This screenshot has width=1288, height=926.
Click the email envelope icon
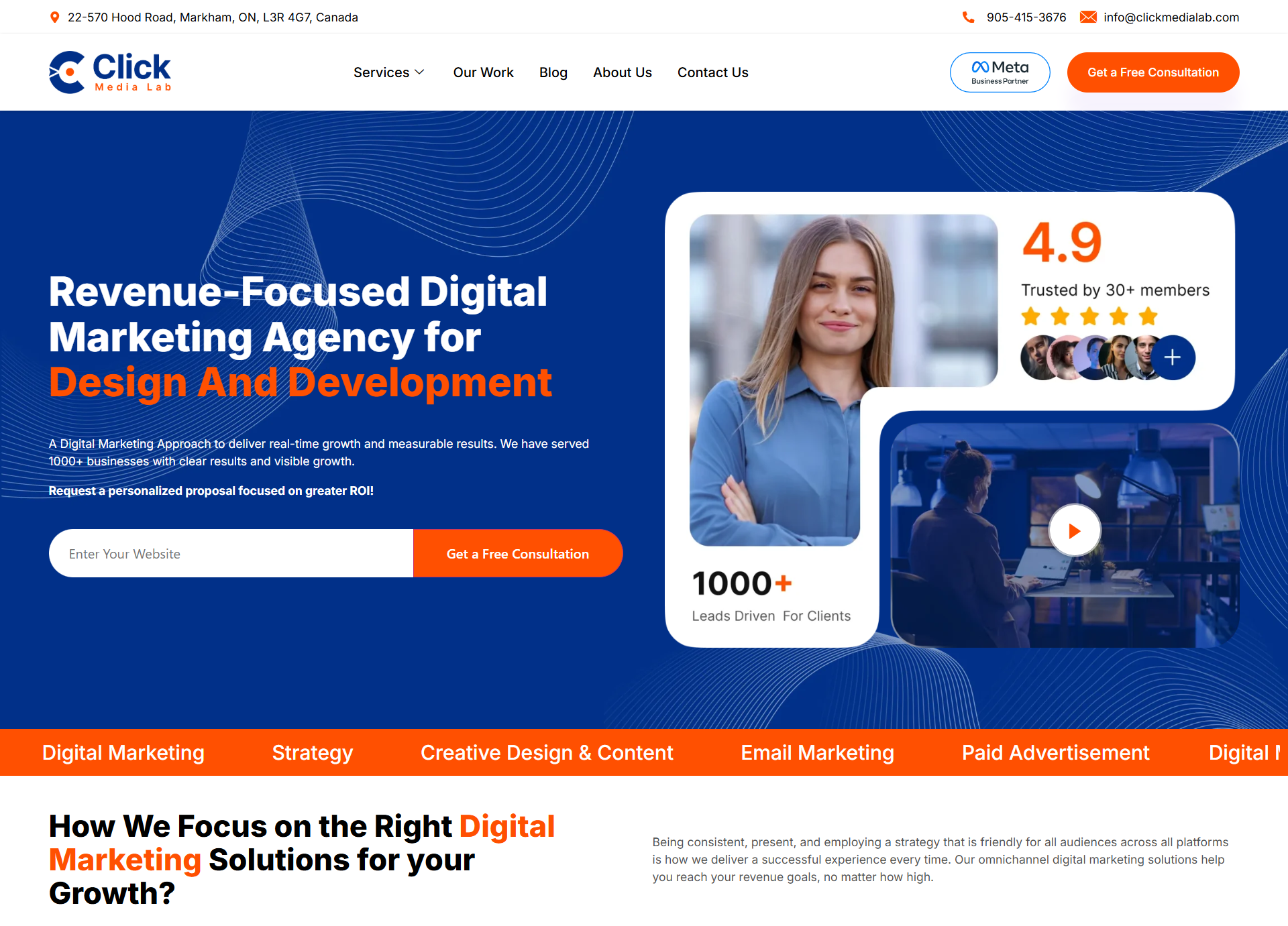coord(1088,17)
